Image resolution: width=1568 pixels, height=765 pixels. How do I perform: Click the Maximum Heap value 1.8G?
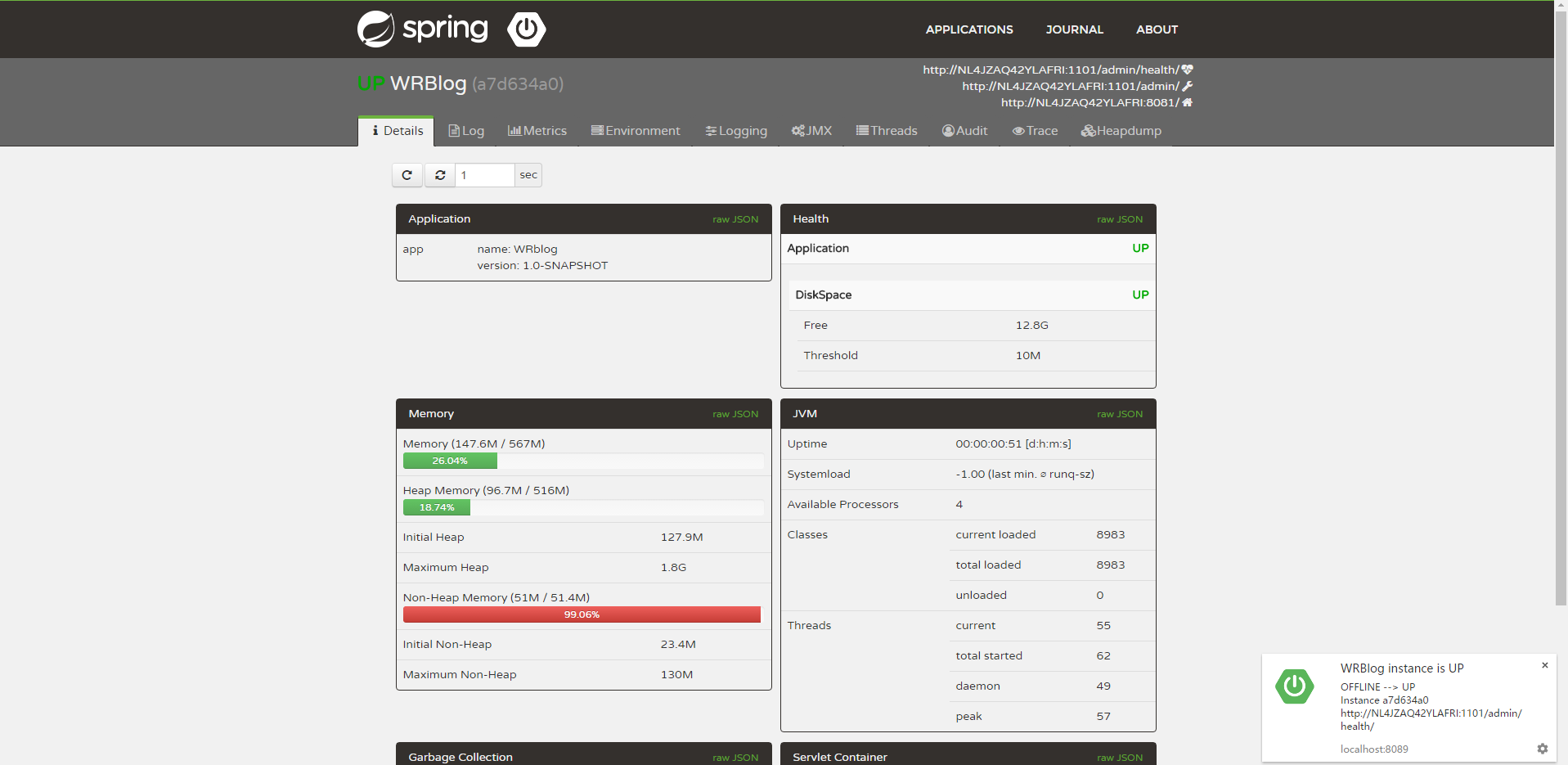coord(673,567)
